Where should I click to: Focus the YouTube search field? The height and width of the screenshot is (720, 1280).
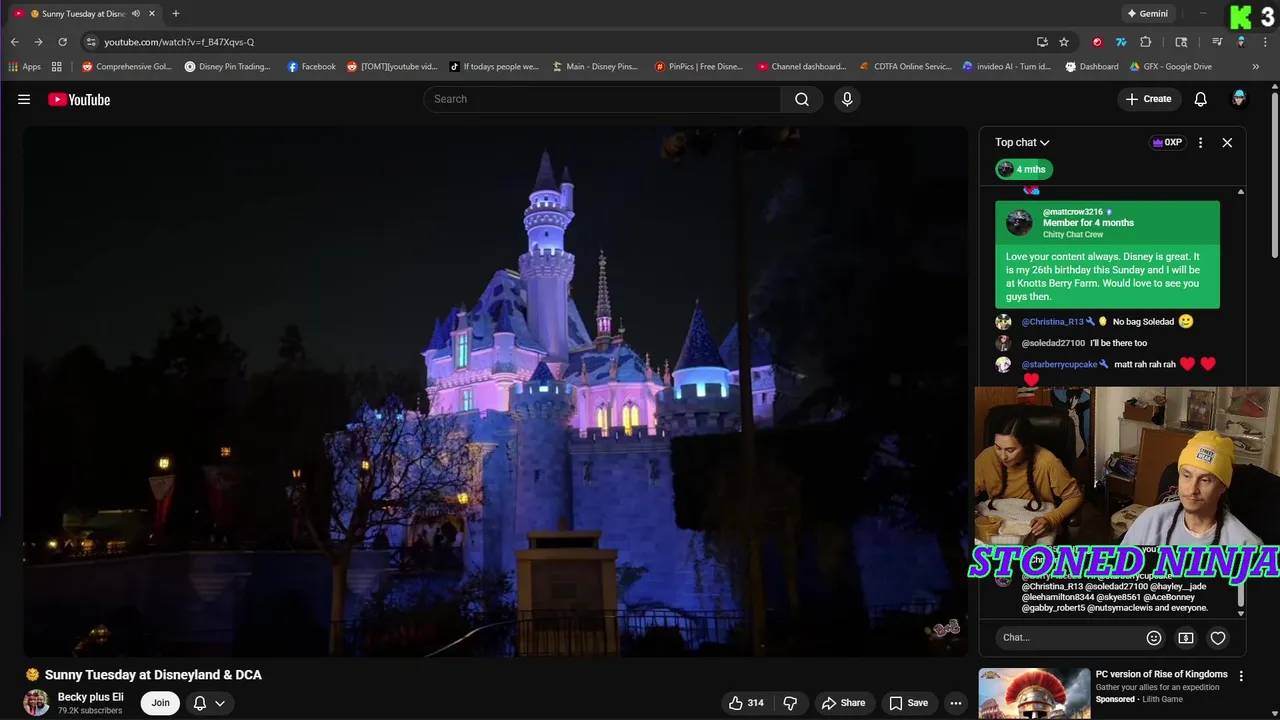point(602,99)
